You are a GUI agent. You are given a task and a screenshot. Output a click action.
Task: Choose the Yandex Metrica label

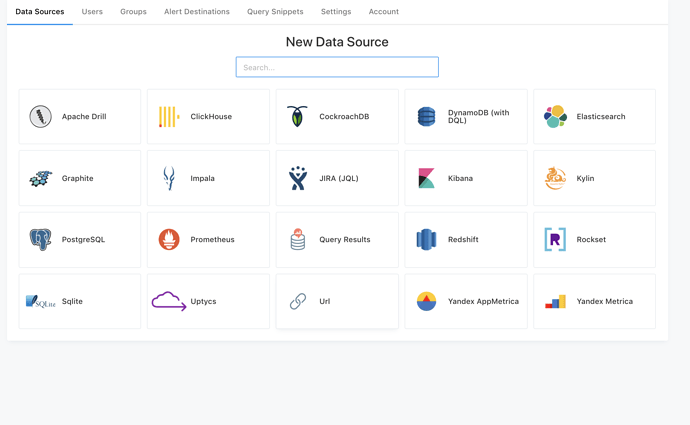pos(605,301)
